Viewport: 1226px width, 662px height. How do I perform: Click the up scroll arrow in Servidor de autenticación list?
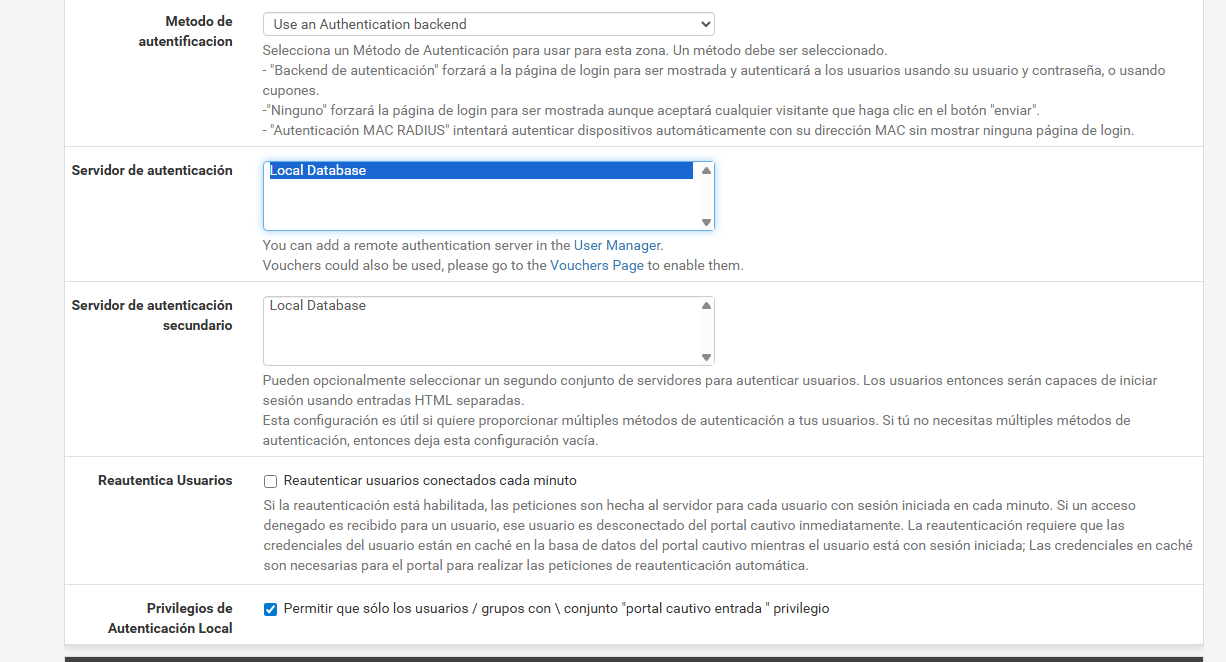[x=706, y=171]
